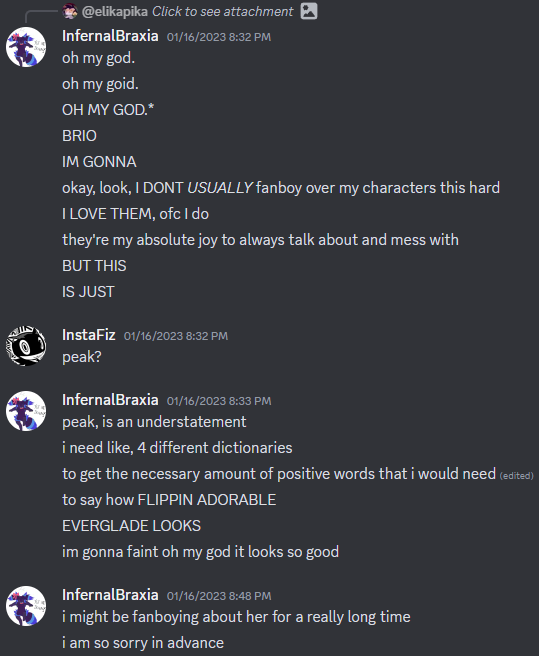Open the image attachment icon in the reply

309,11
